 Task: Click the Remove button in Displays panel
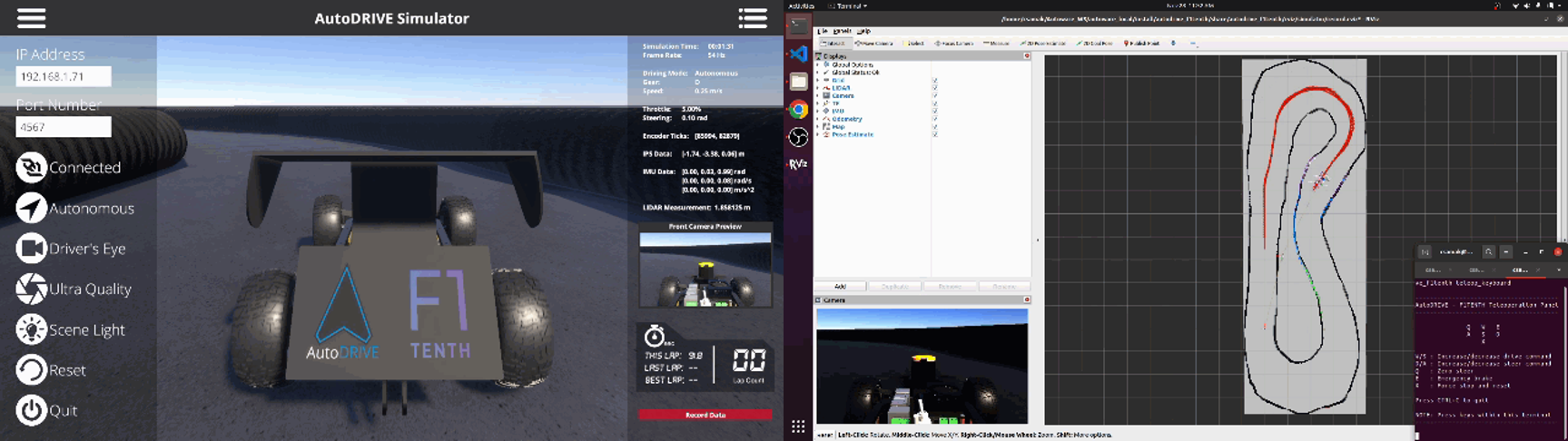949,286
